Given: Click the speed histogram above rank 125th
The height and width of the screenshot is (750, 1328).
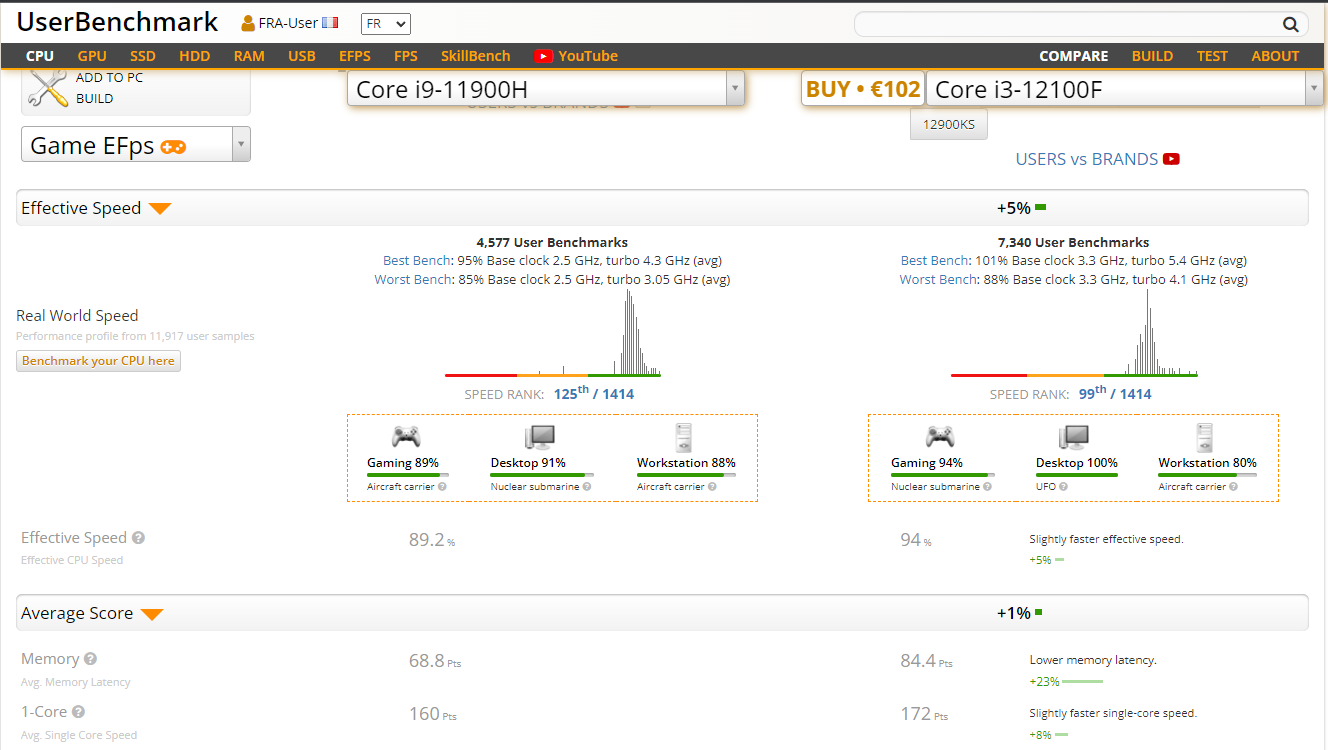Looking at the screenshot, I should tap(552, 333).
